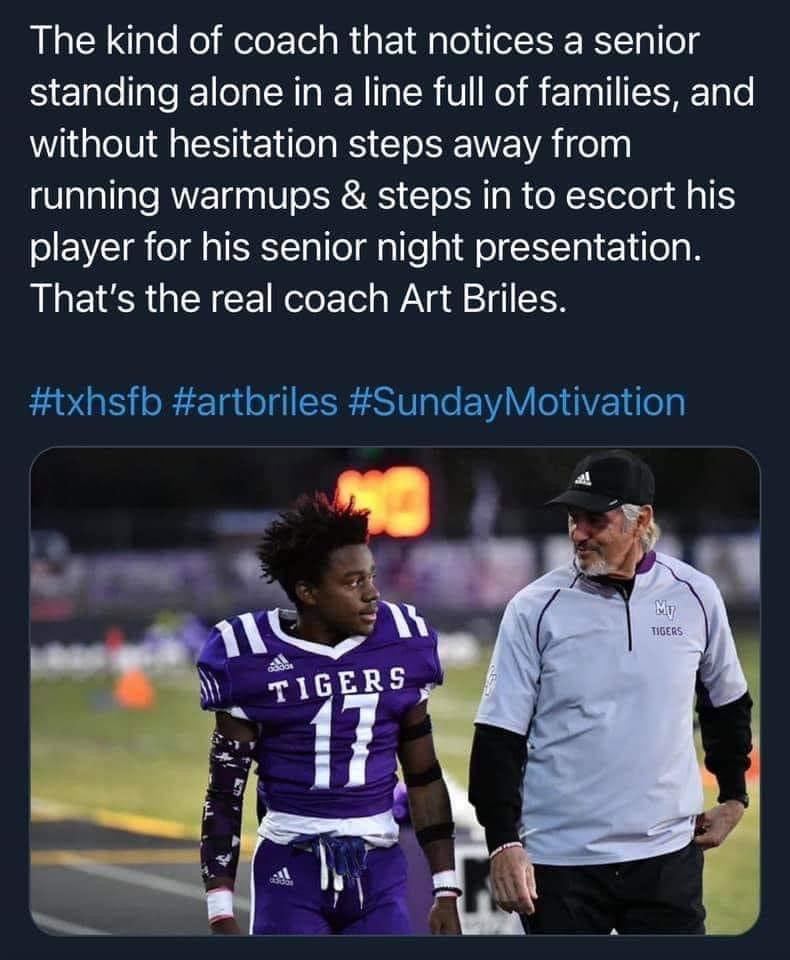Click the TIGERS lettering on the jersey

(337, 683)
